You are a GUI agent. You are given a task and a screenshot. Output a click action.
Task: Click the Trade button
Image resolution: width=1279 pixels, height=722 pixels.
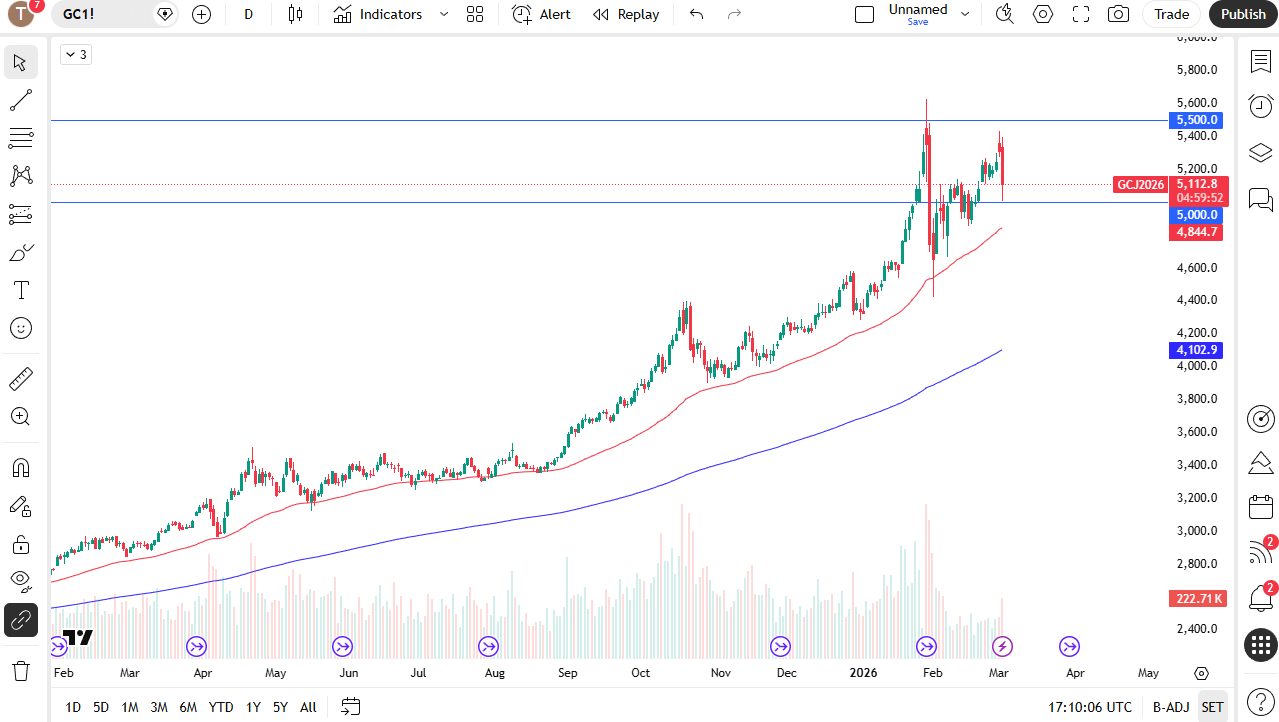1170,14
